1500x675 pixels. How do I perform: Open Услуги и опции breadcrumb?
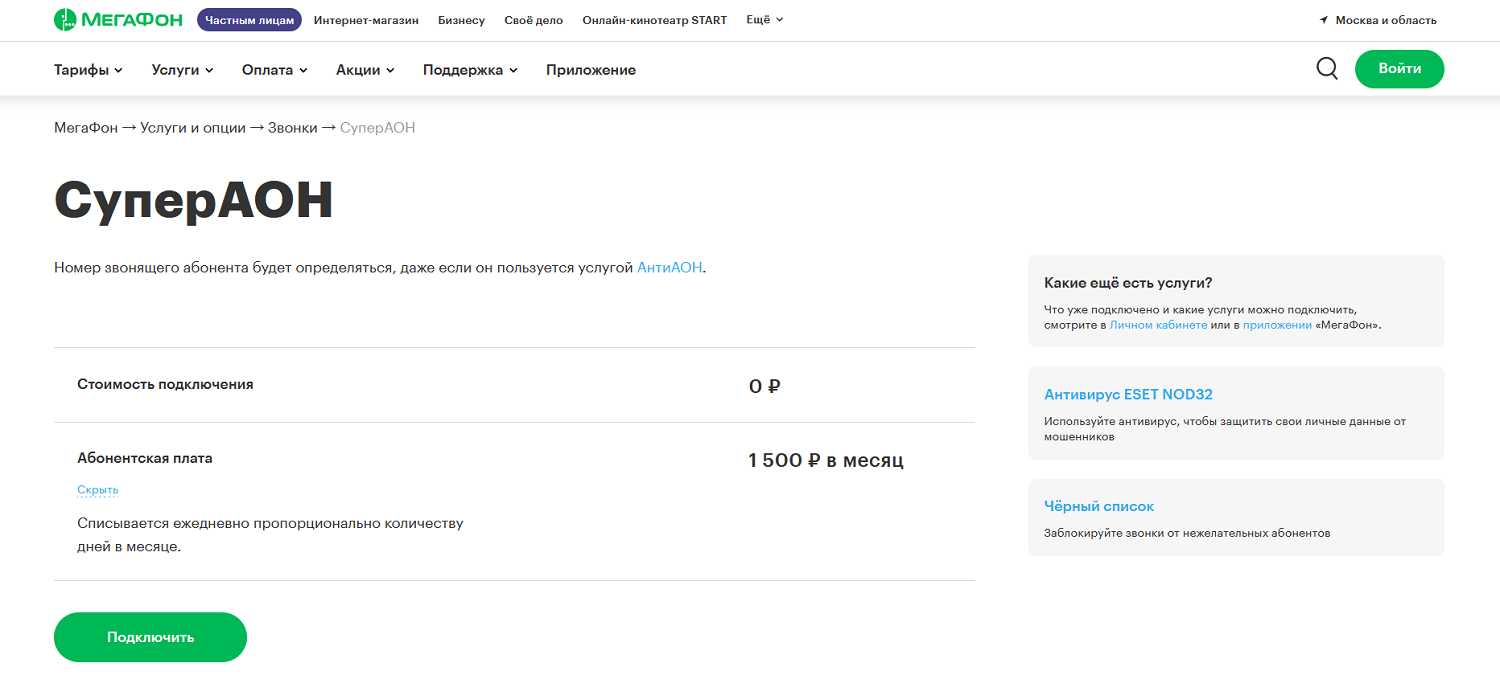(192, 128)
